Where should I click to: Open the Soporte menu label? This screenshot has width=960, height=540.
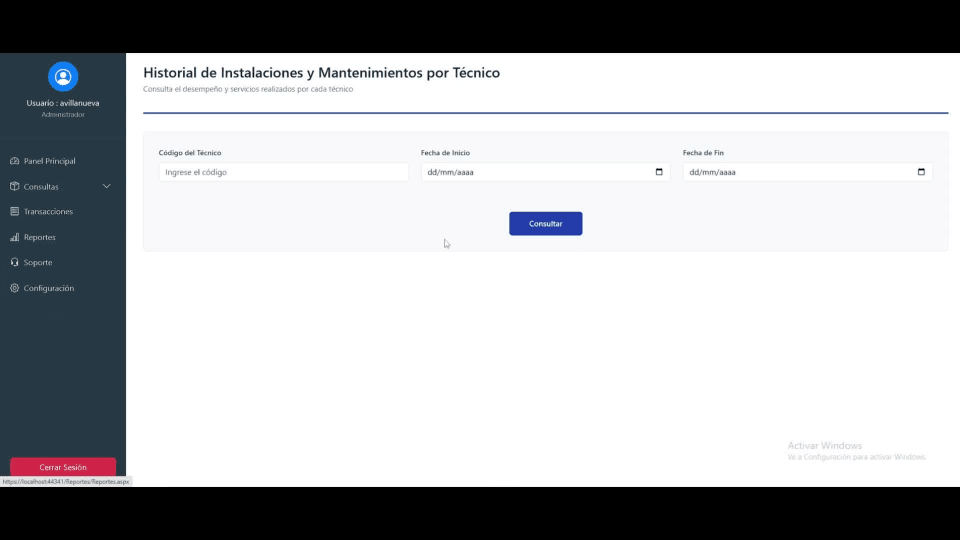tap(38, 262)
